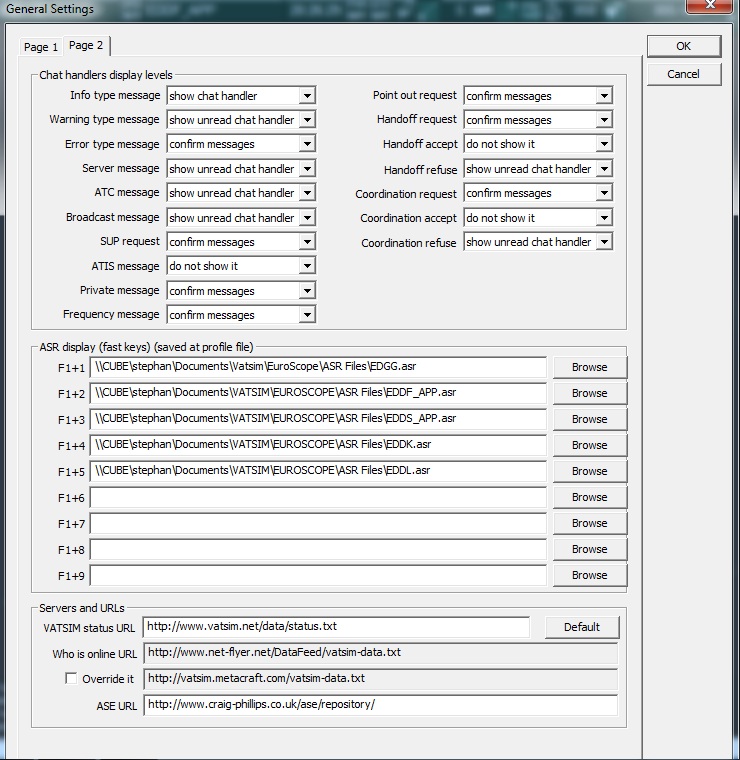740x760 pixels.
Task: Click the Who is online URL field
Action: pyautogui.click(x=381, y=653)
